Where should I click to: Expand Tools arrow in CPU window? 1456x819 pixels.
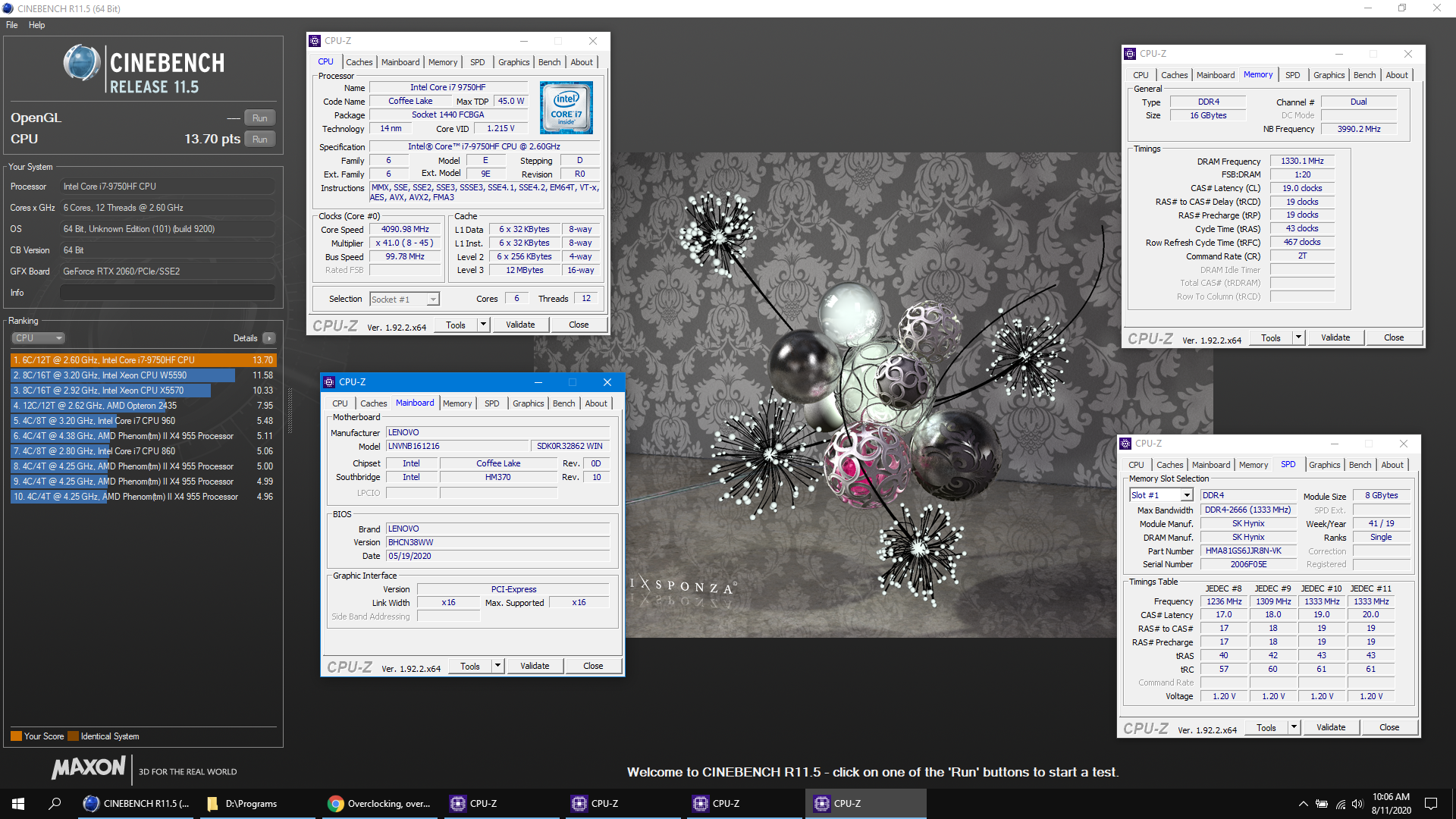pyautogui.click(x=483, y=325)
